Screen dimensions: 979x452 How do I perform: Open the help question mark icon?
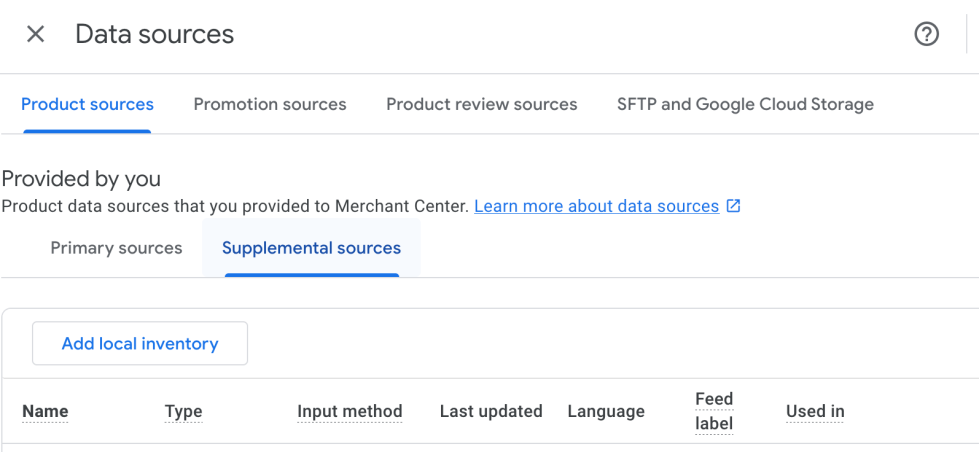(927, 34)
